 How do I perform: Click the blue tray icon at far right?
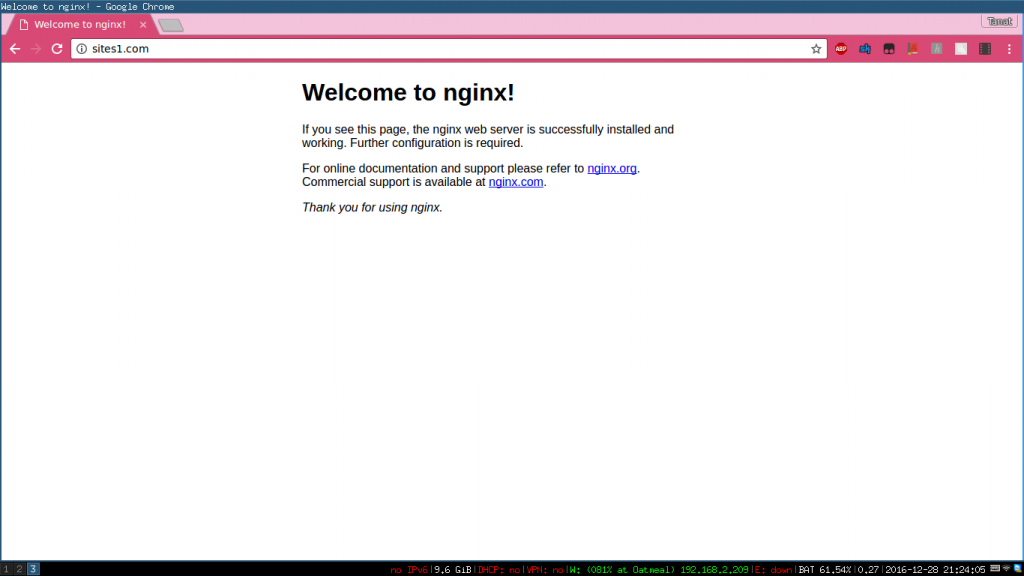[x=1017, y=569]
